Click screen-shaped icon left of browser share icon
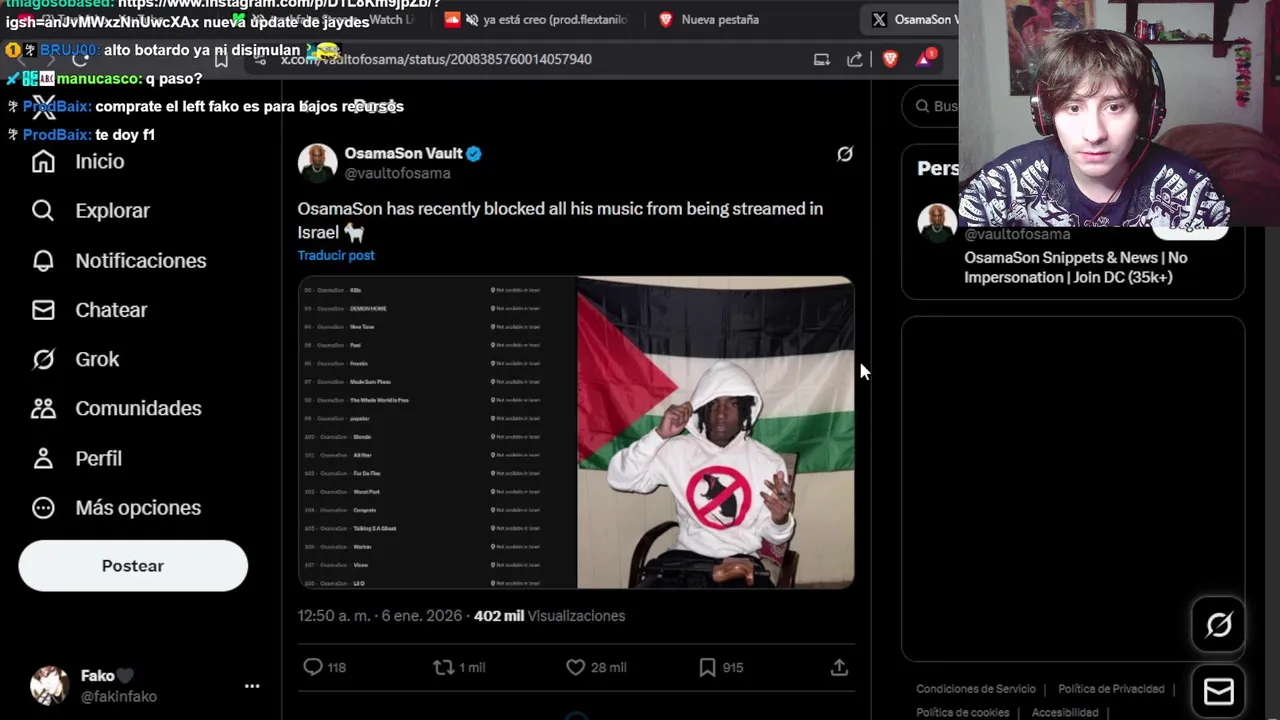Screen dimensions: 1280x720 point(822,59)
